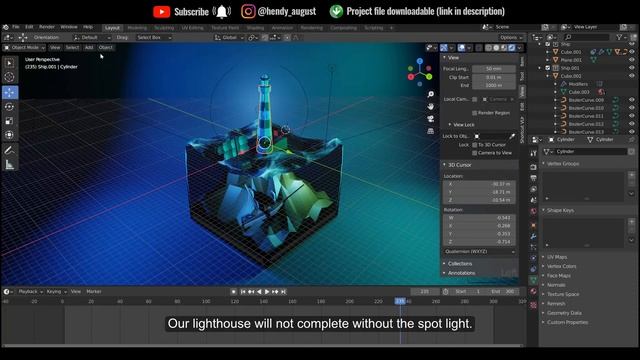Viewport: 640px width, 360px height.
Task: Activate the Move tool
Action: click(x=9, y=93)
